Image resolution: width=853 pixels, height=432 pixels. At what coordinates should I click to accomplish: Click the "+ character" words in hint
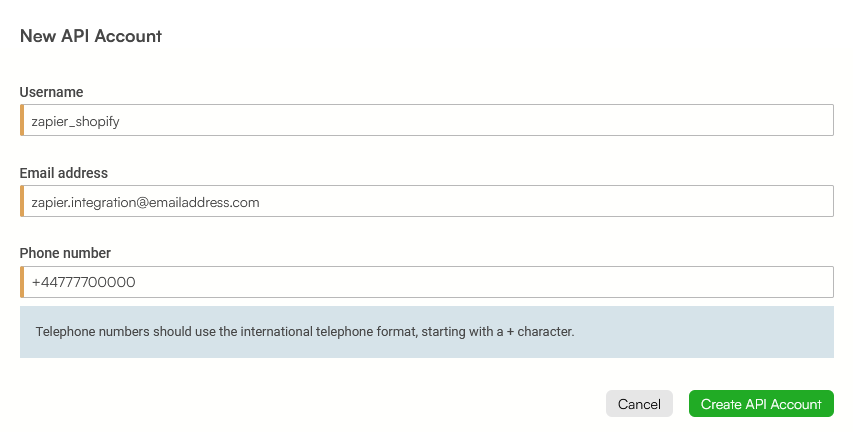point(540,331)
